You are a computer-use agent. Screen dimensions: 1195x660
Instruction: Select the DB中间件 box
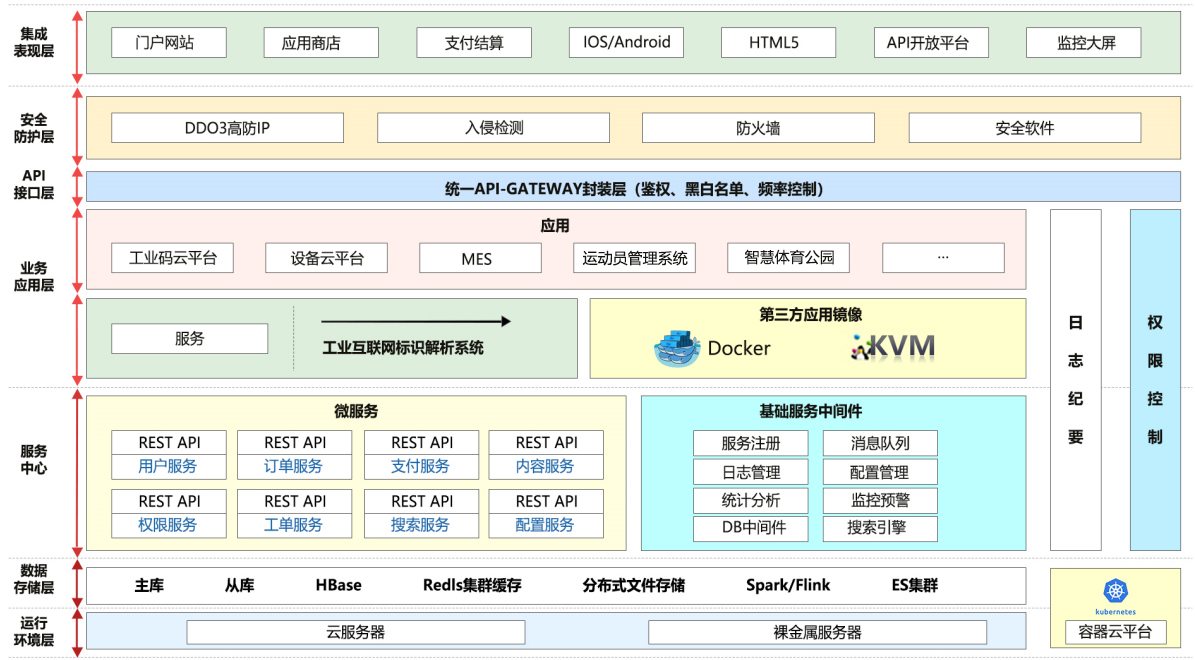(751, 528)
